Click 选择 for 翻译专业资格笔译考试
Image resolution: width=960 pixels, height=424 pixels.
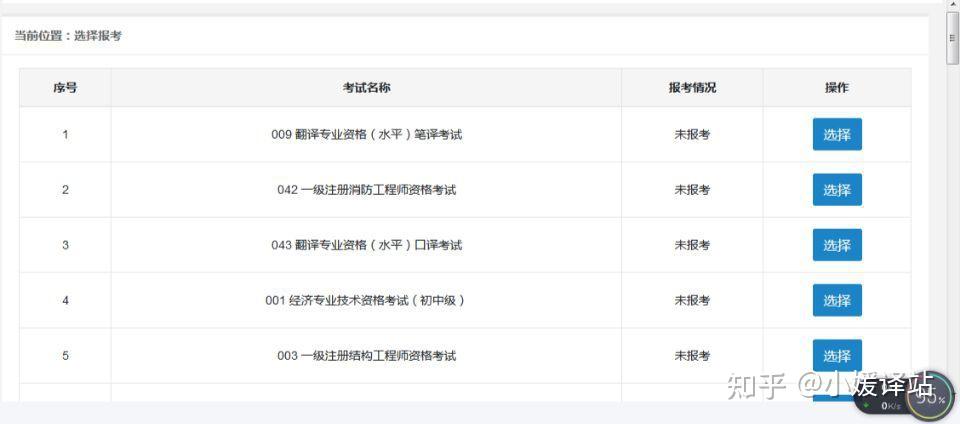point(837,135)
